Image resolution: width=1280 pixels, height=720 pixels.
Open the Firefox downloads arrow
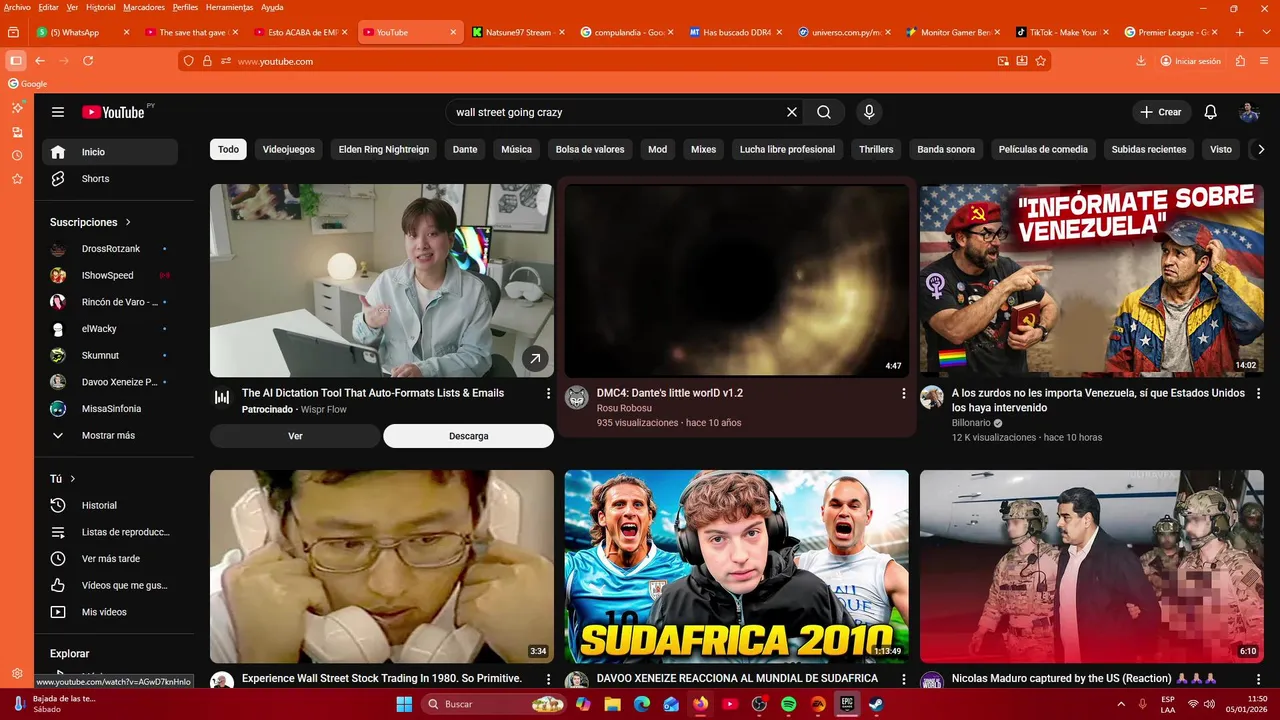click(x=1141, y=61)
